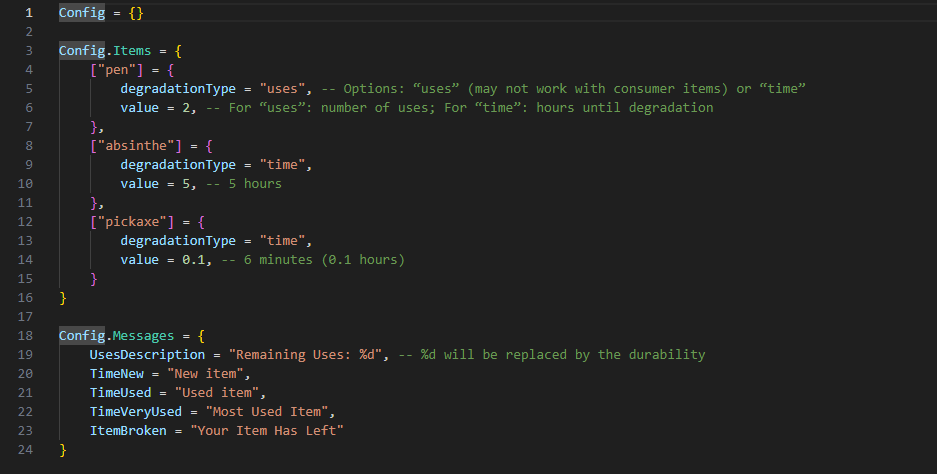Click line number 12 in the gutter

(x=25, y=222)
